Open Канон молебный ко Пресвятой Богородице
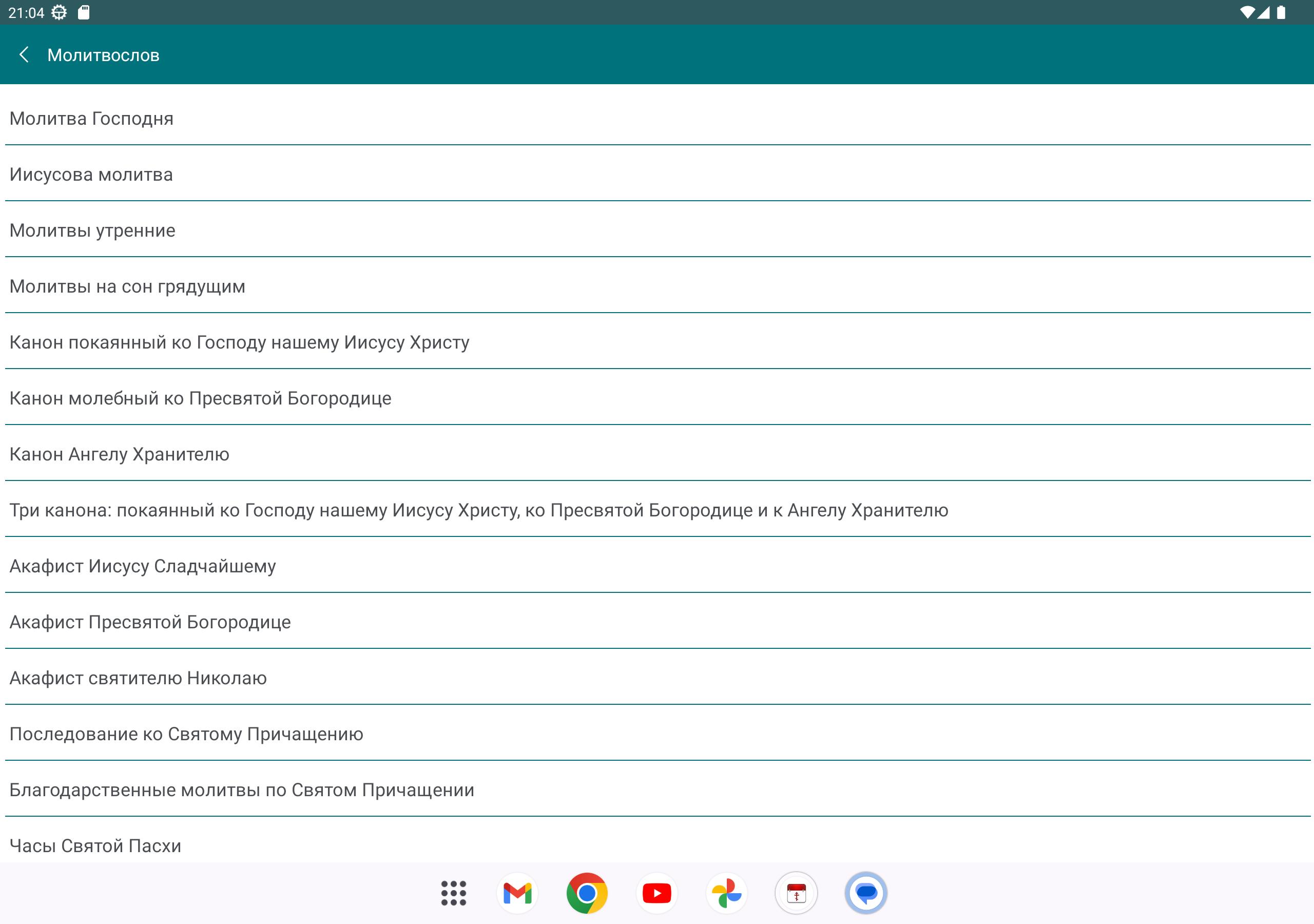The width and height of the screenshot is (1314, 924). tap(200, 398)
